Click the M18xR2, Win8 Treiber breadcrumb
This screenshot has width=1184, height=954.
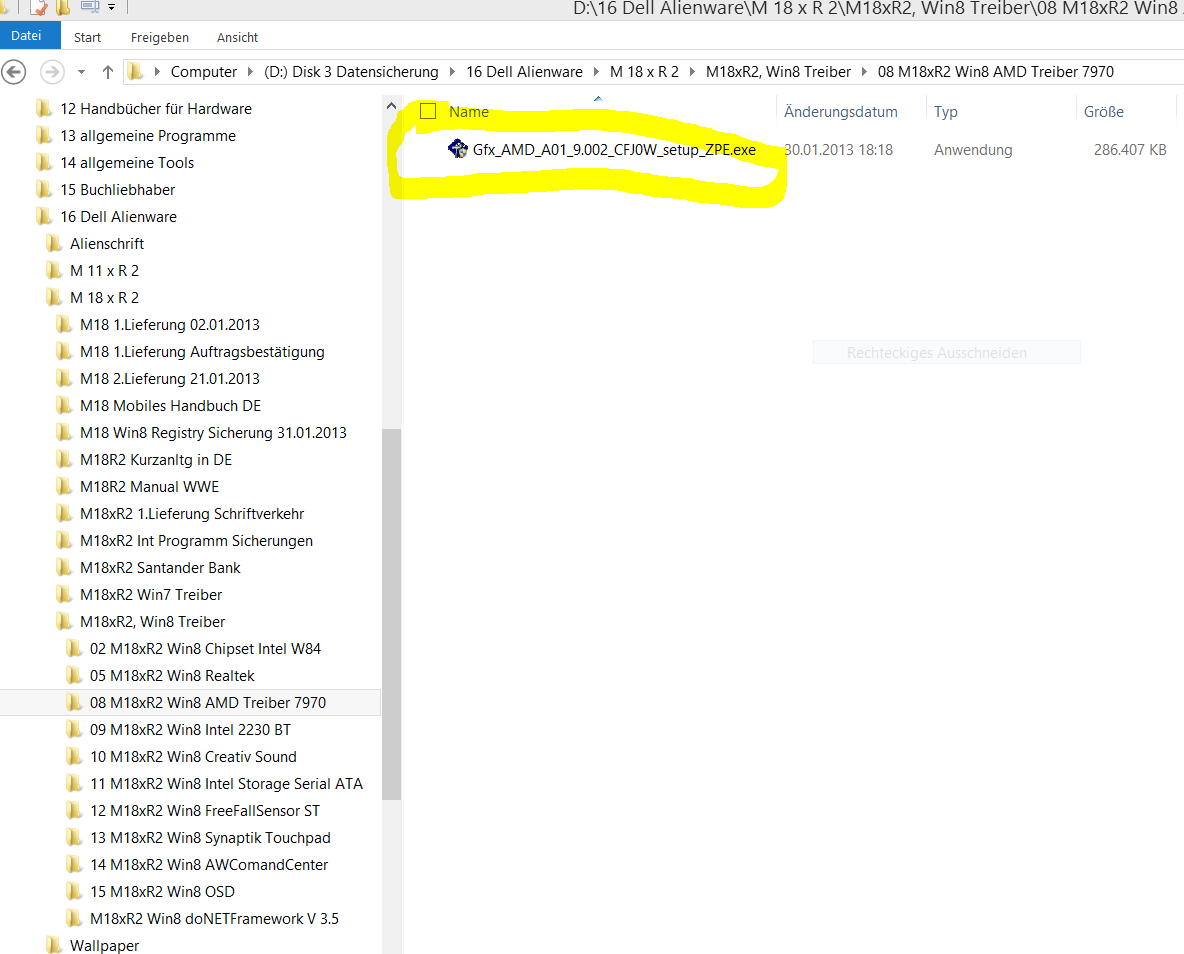[x=778, y=72]
